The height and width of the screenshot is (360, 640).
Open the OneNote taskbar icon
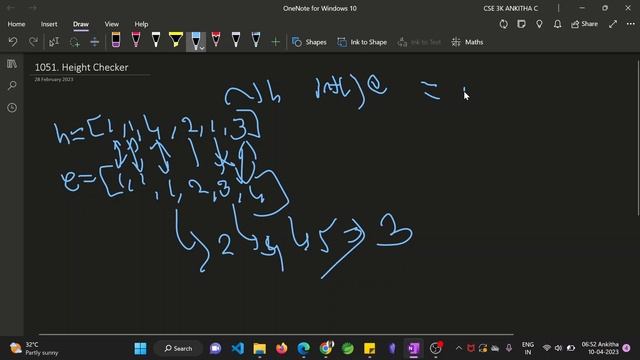pos(413,348)
